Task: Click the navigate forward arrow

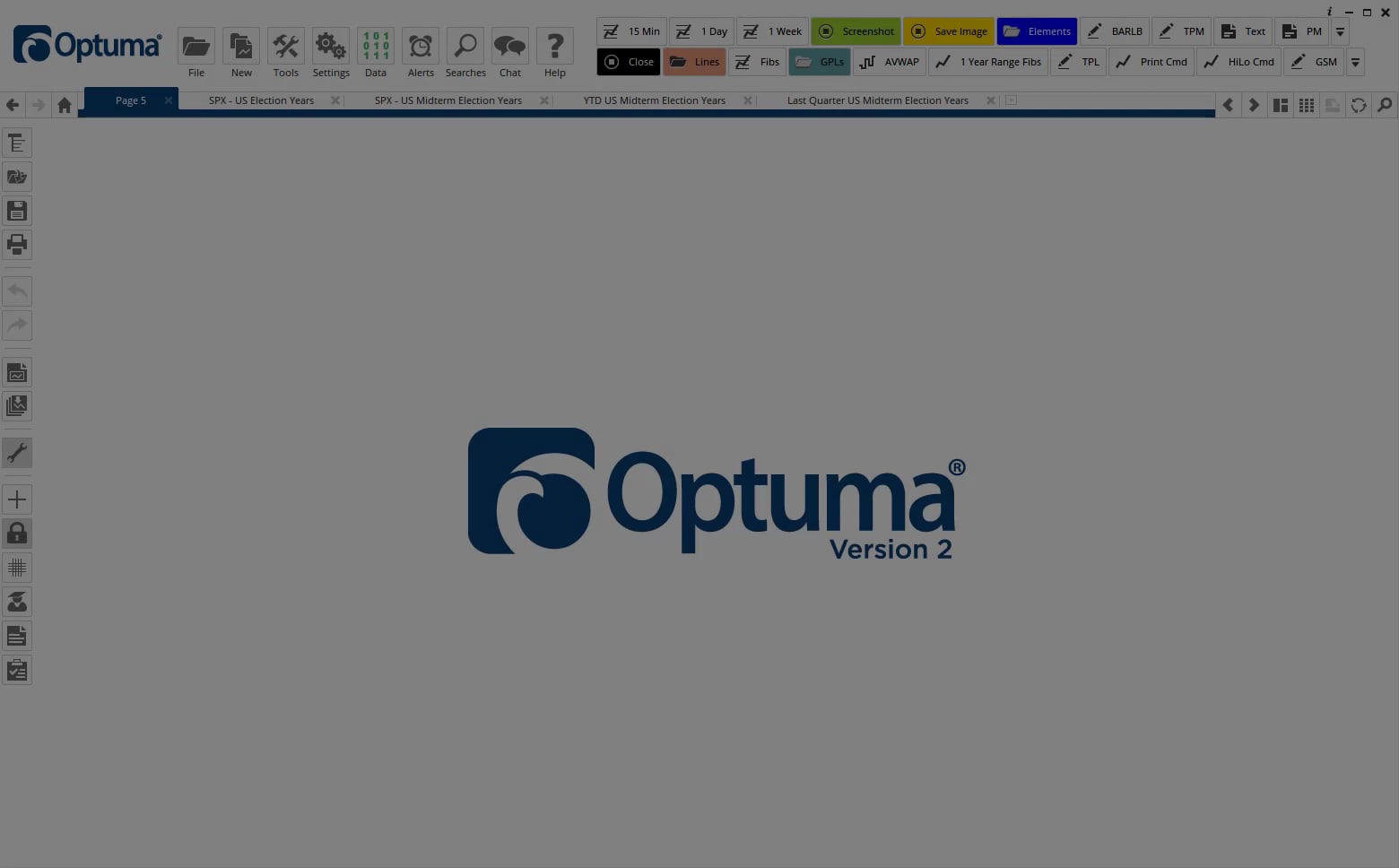Action: click(38, 105)
